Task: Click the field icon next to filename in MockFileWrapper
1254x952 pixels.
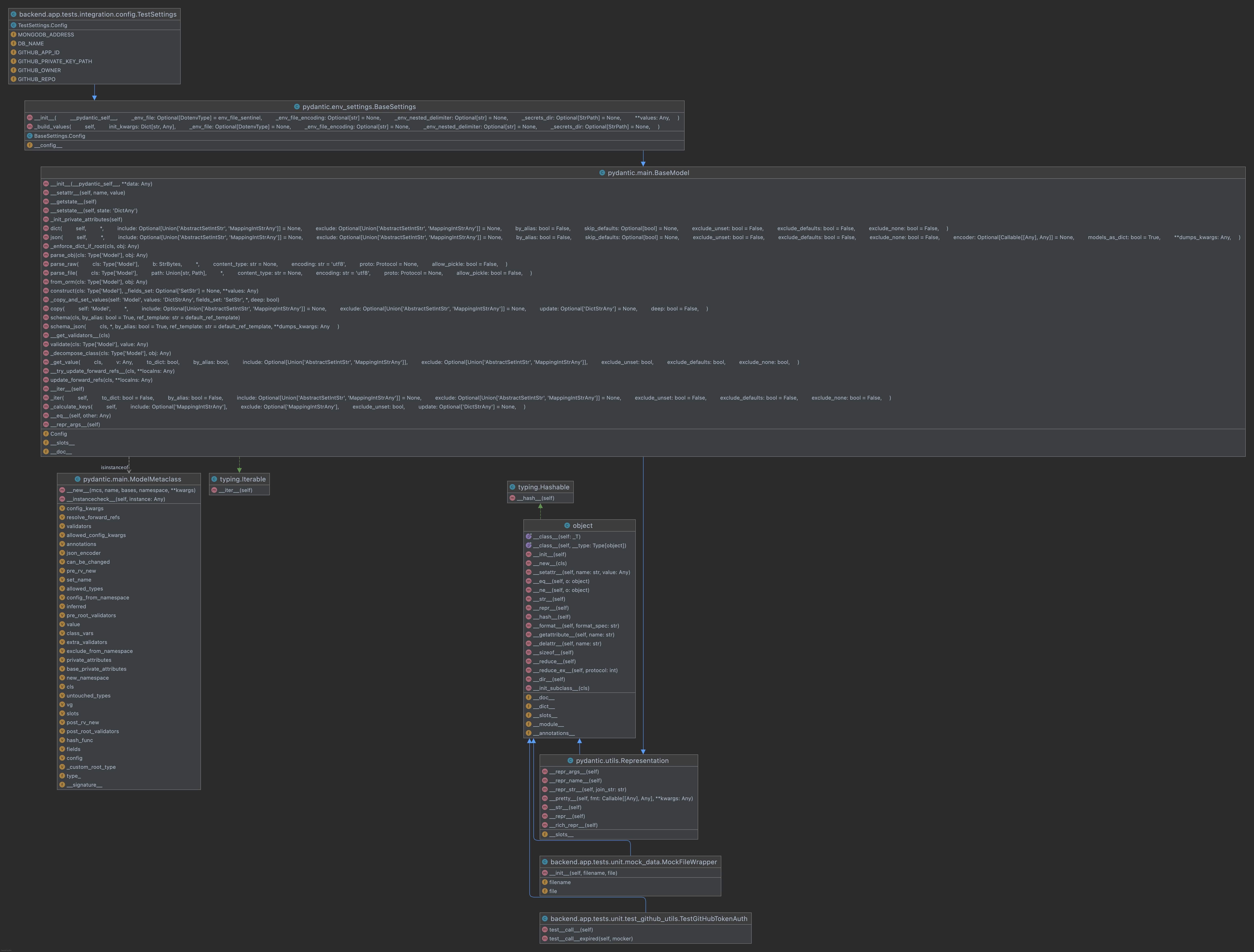Action: pos(545,882)
